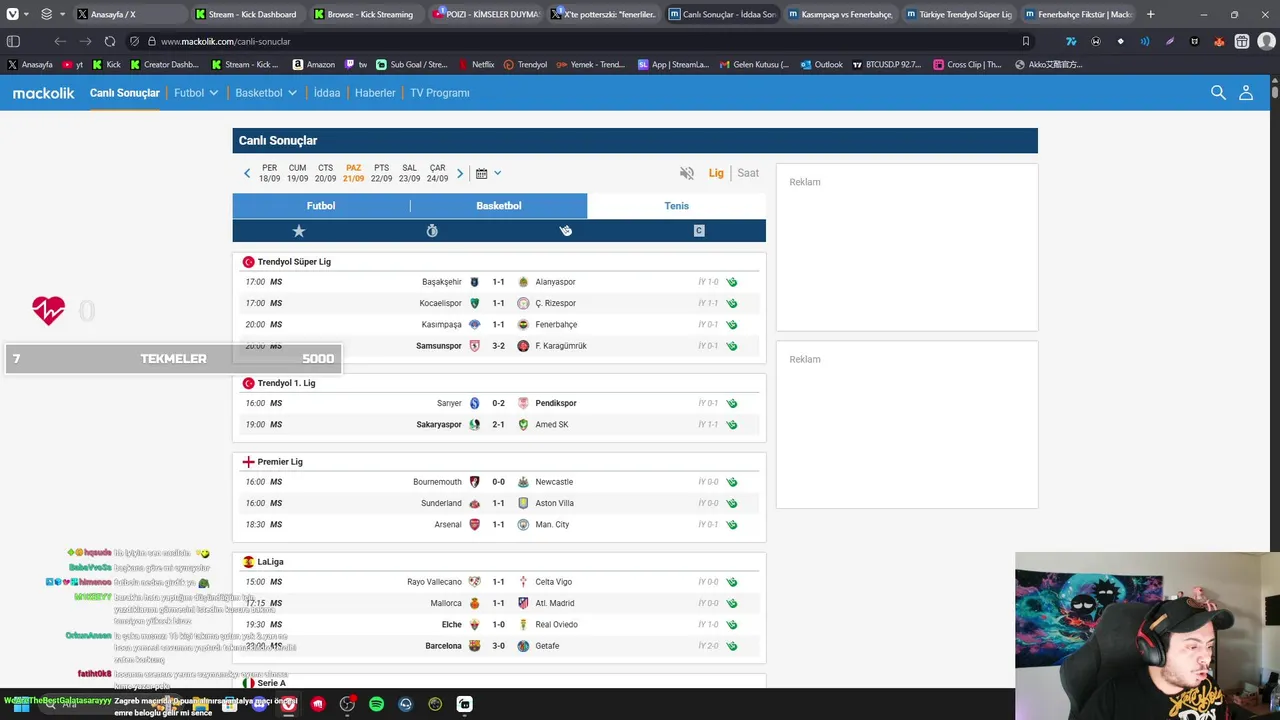Select the iddaa hand filter icon
The width and height of the screenshot is (1280, 720).
(565, 231)
